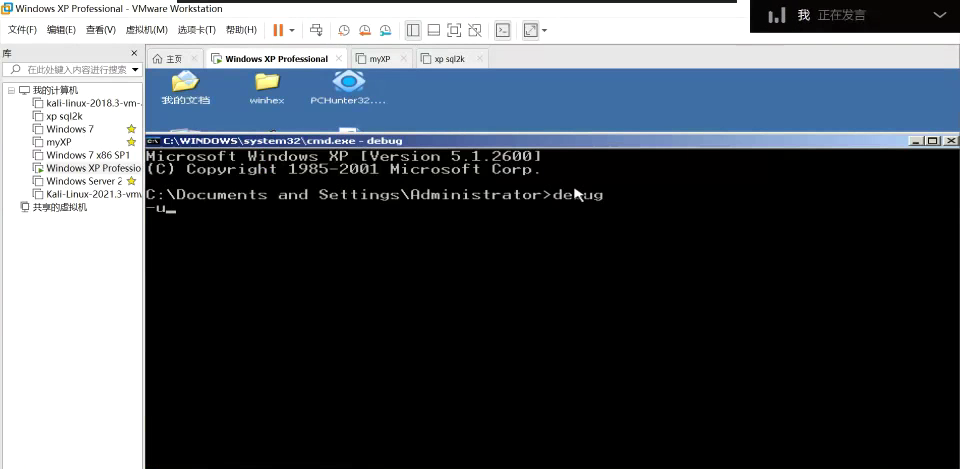960x469 pixels.
Task: Close the Windows XP Professional tab
Action: coord(339,59)
